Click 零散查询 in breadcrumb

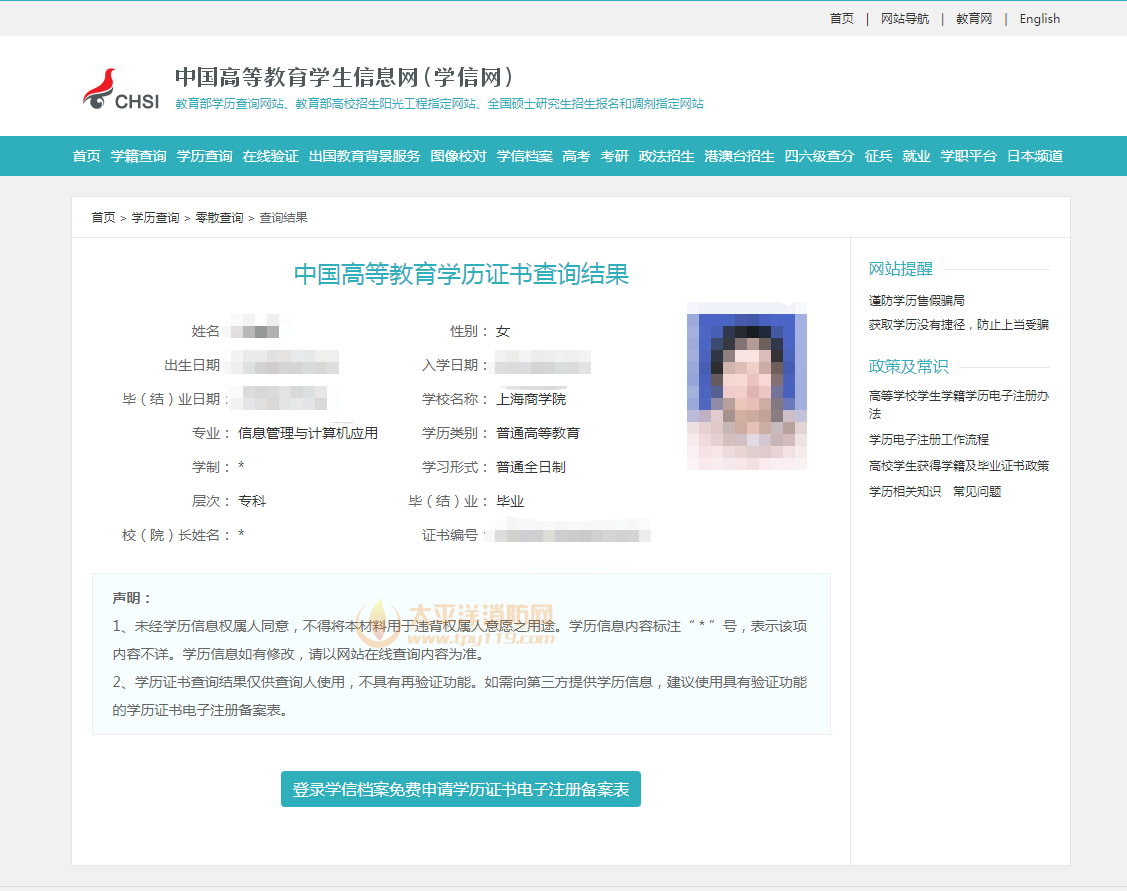pos(219,218)
